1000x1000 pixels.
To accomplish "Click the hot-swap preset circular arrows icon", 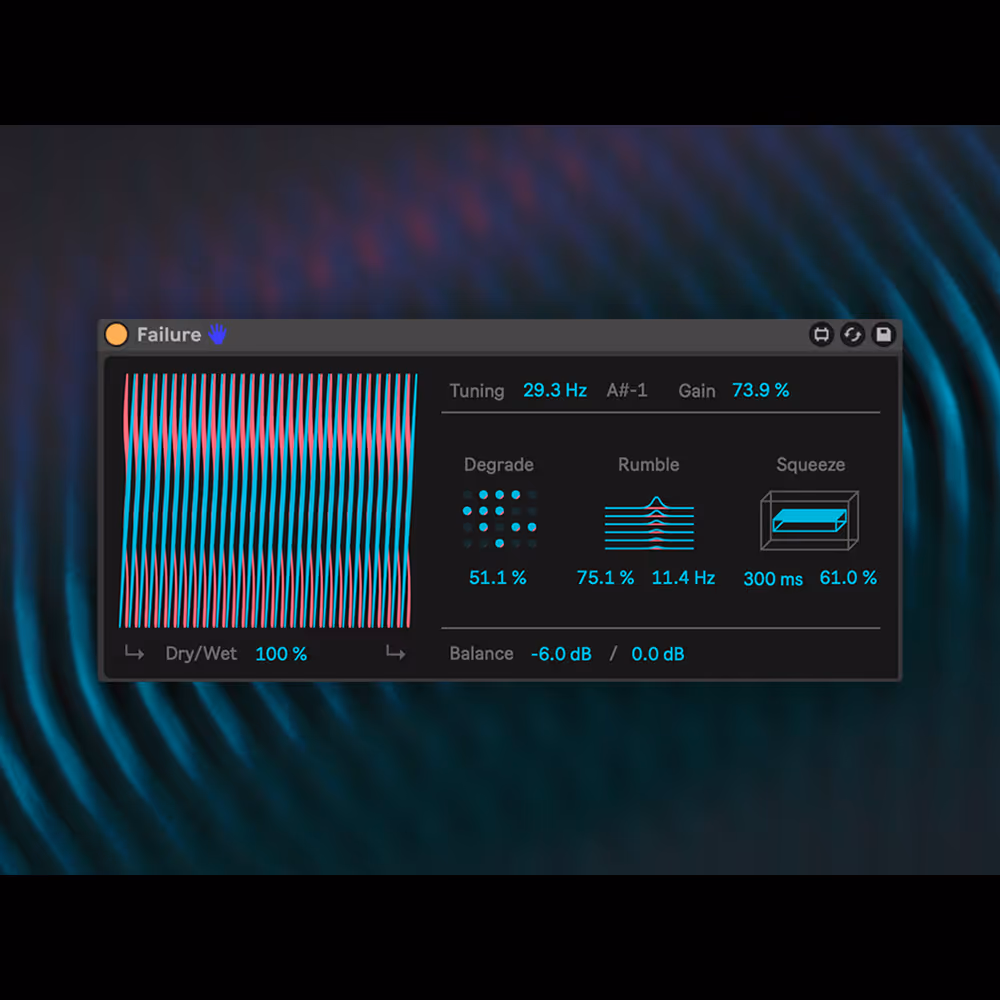I will [x=852, y=335].
